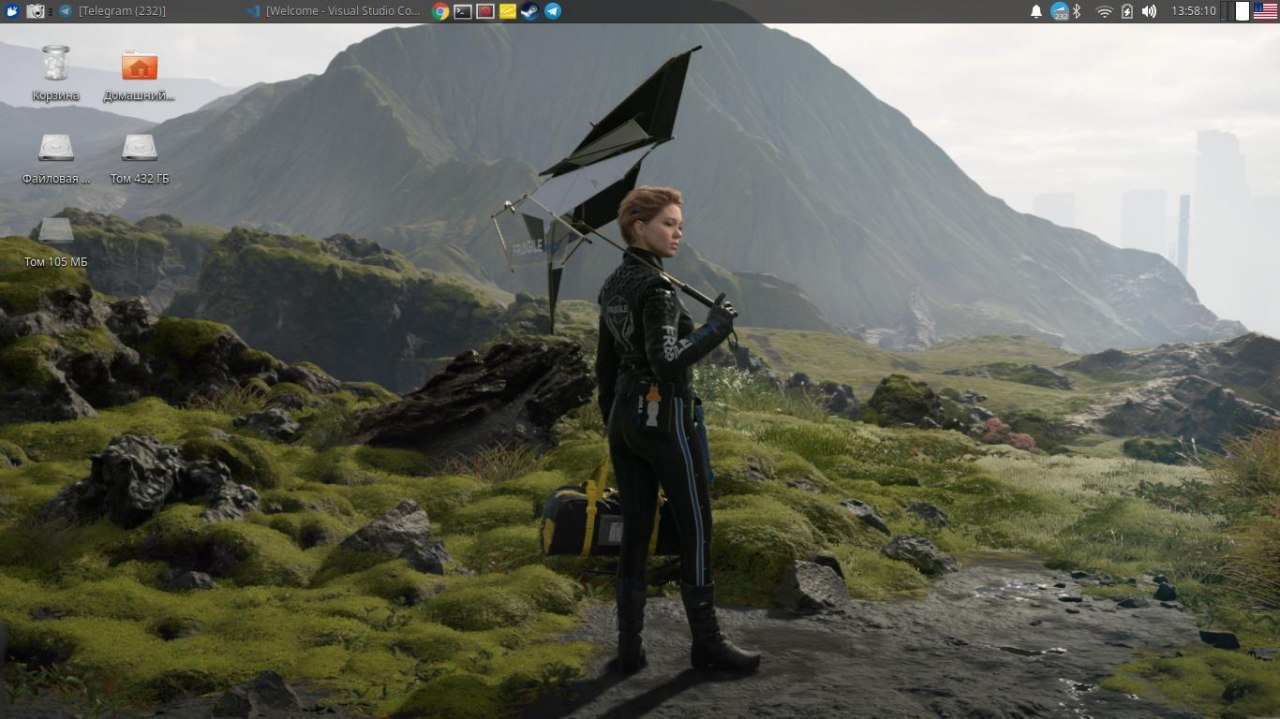Click the US flag keyboard layout indicator
The height and width of the screenshot is (719, 1280).
[x=1265, y=11]
